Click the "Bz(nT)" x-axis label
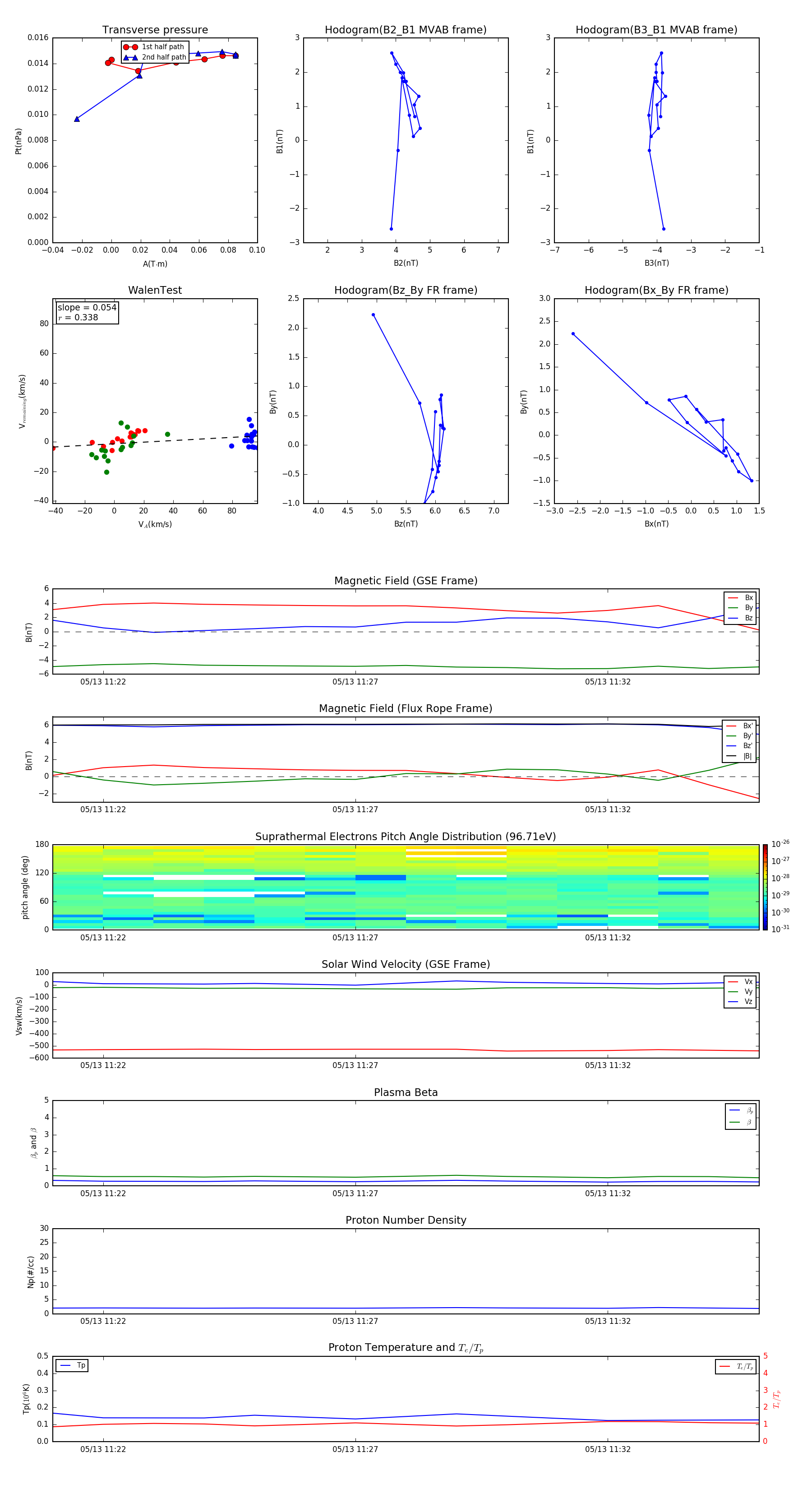This screenshot has width=812, height=1489. (406, 524)
